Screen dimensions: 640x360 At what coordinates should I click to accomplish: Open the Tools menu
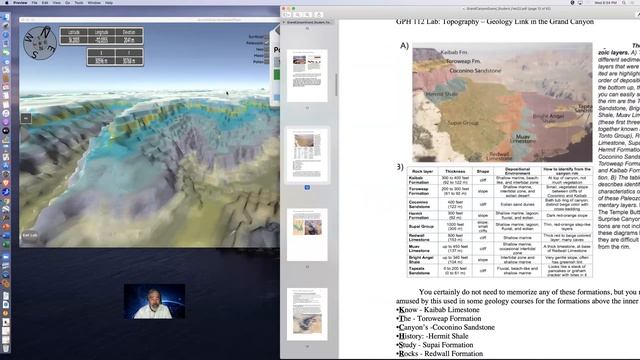pos(79,2)
